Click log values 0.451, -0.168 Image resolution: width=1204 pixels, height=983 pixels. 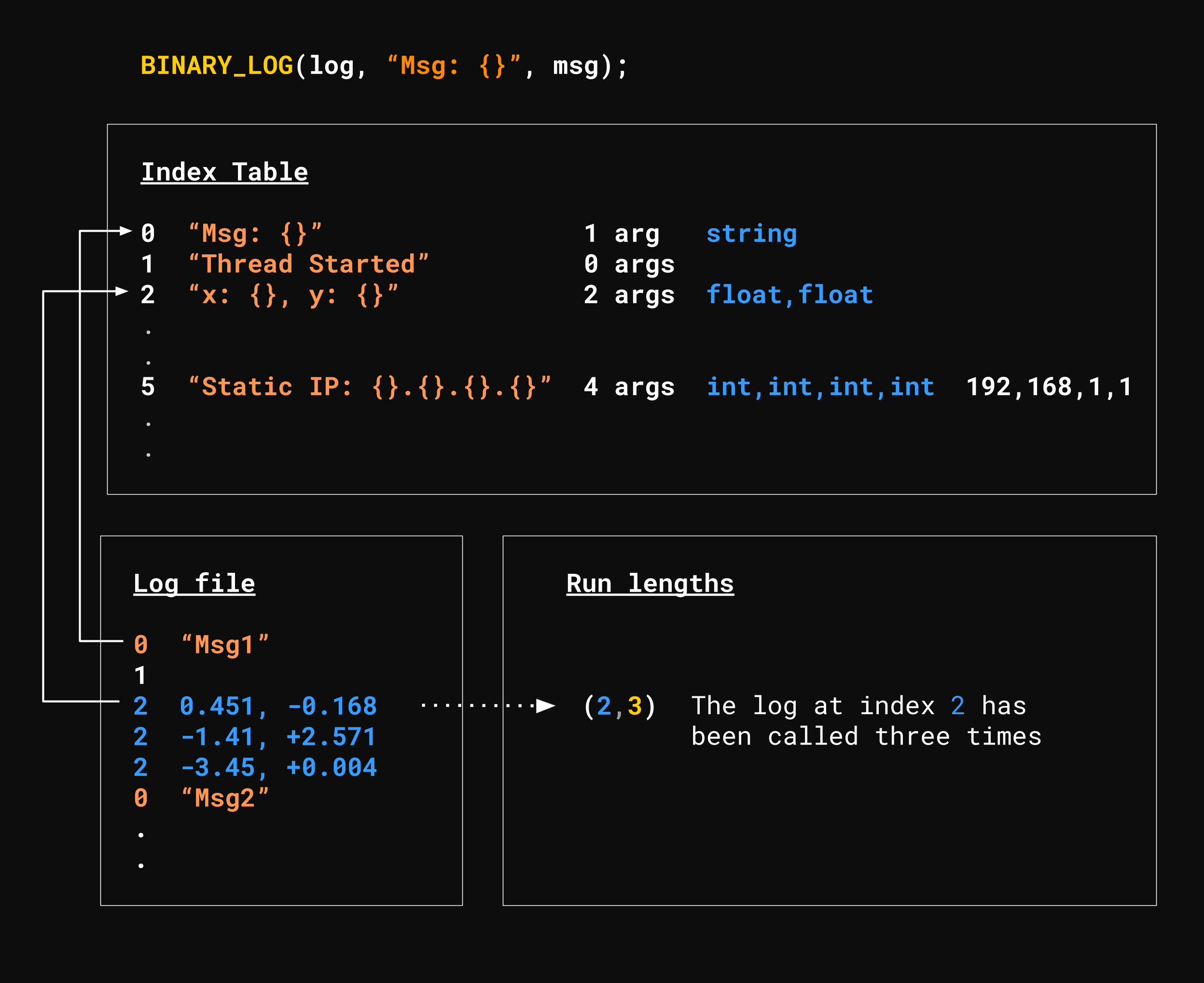[277, 706]
